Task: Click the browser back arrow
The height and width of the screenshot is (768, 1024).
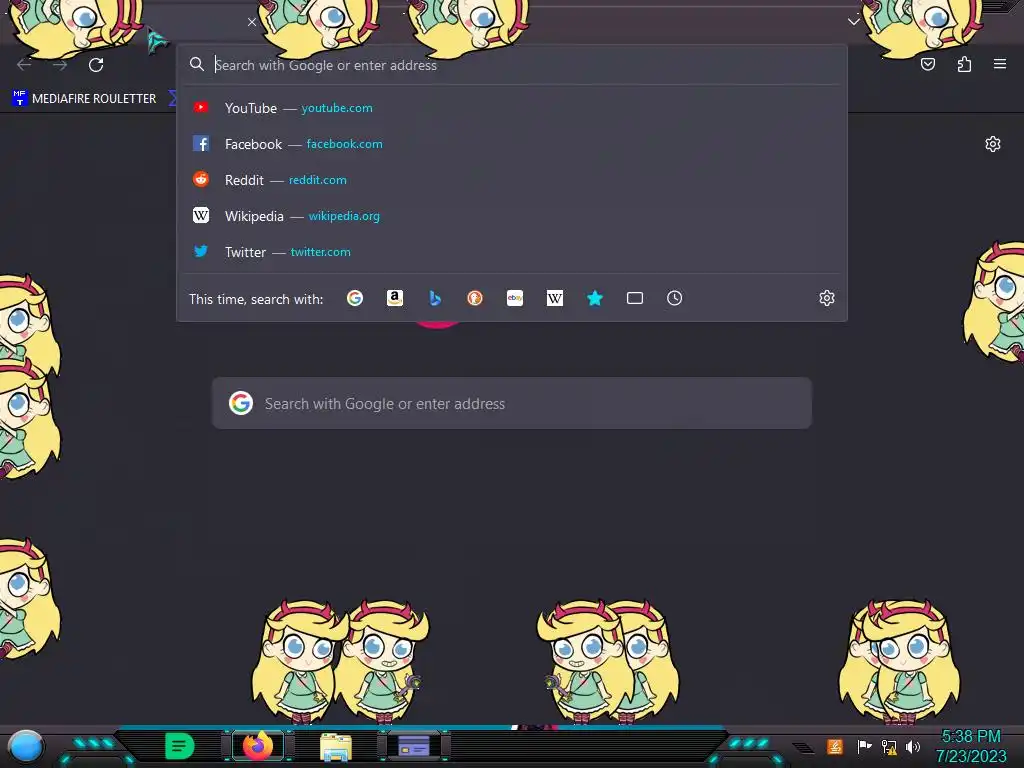Action: [24, 65]
